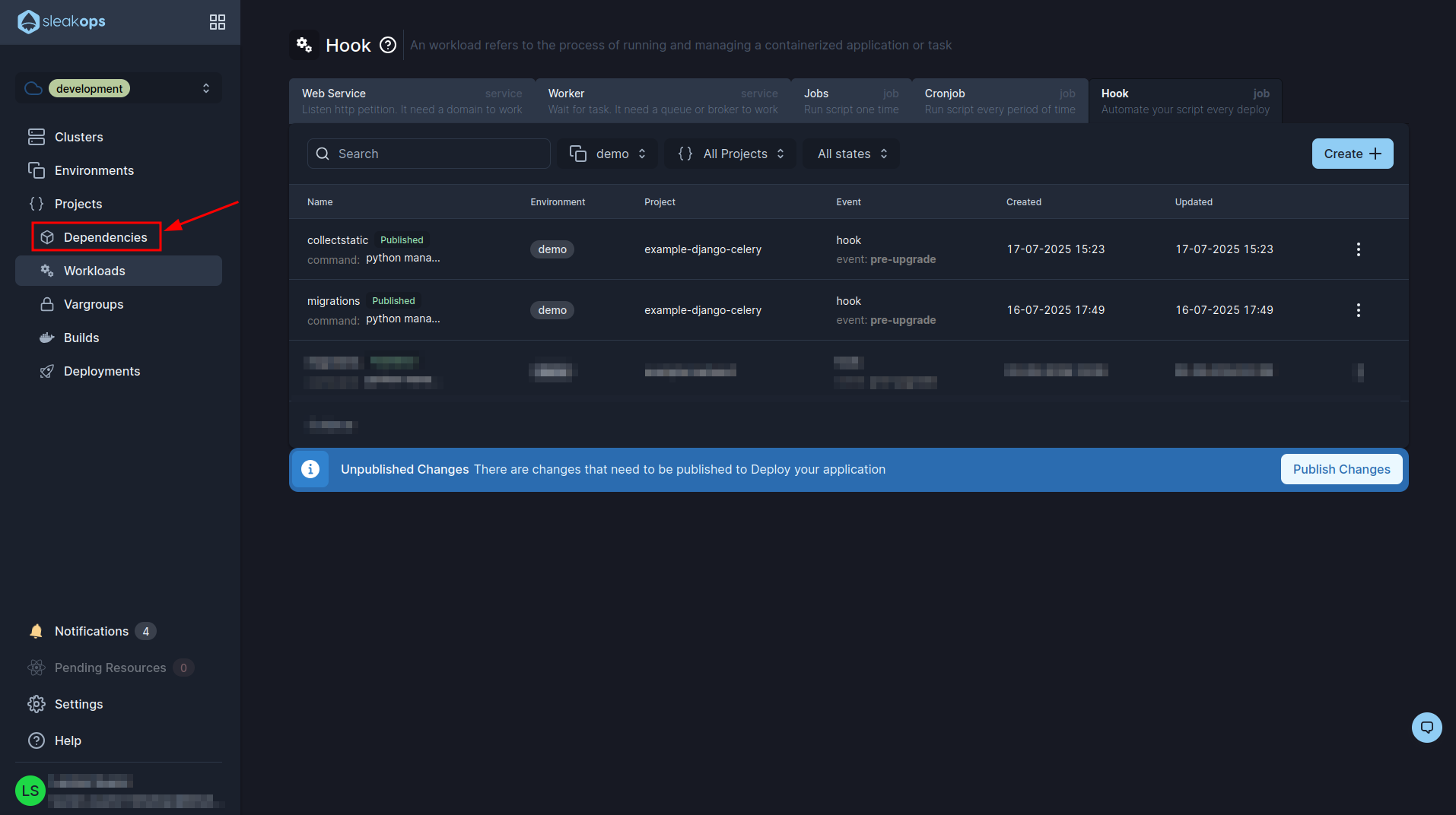Select the Hook tab
1456x815 pixels.
(x=1185, y=101)
